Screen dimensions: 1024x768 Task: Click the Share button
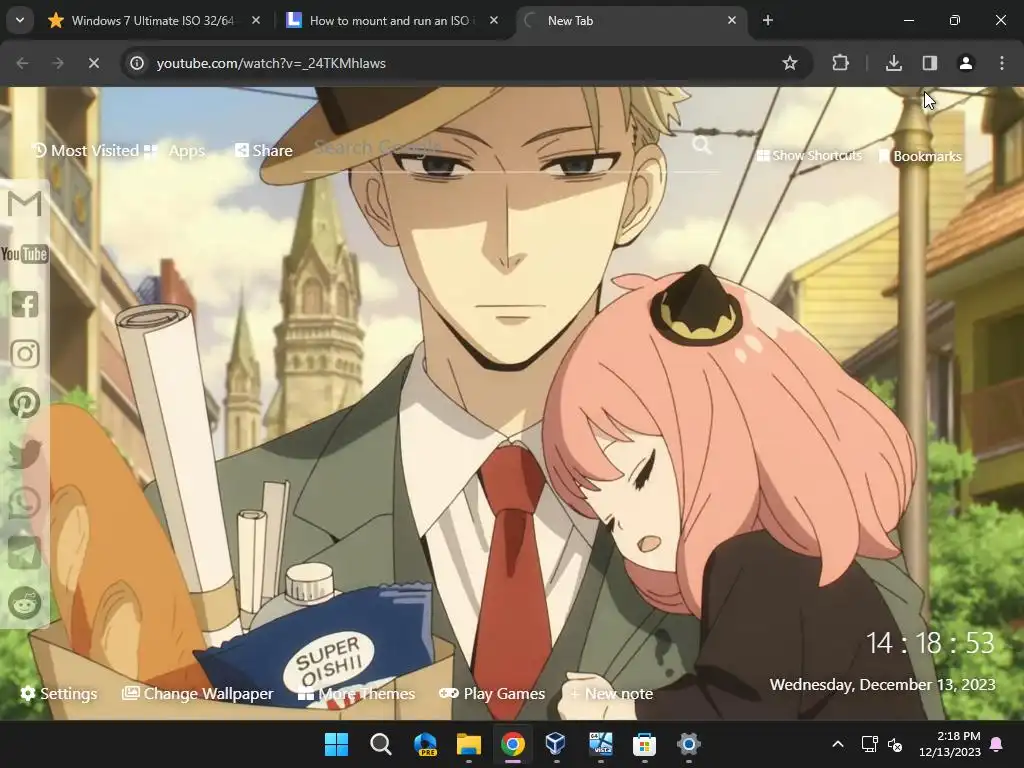[x=264, y=150]
